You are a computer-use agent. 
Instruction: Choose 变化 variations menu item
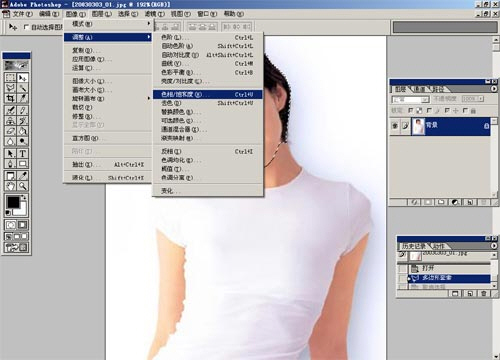click(208, 191)
